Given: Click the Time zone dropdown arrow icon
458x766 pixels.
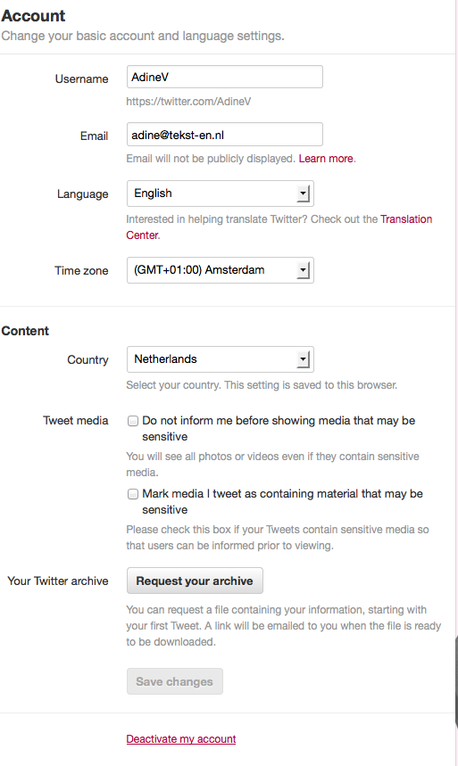Looking at the screenshot, I should (x=303, y=270).
